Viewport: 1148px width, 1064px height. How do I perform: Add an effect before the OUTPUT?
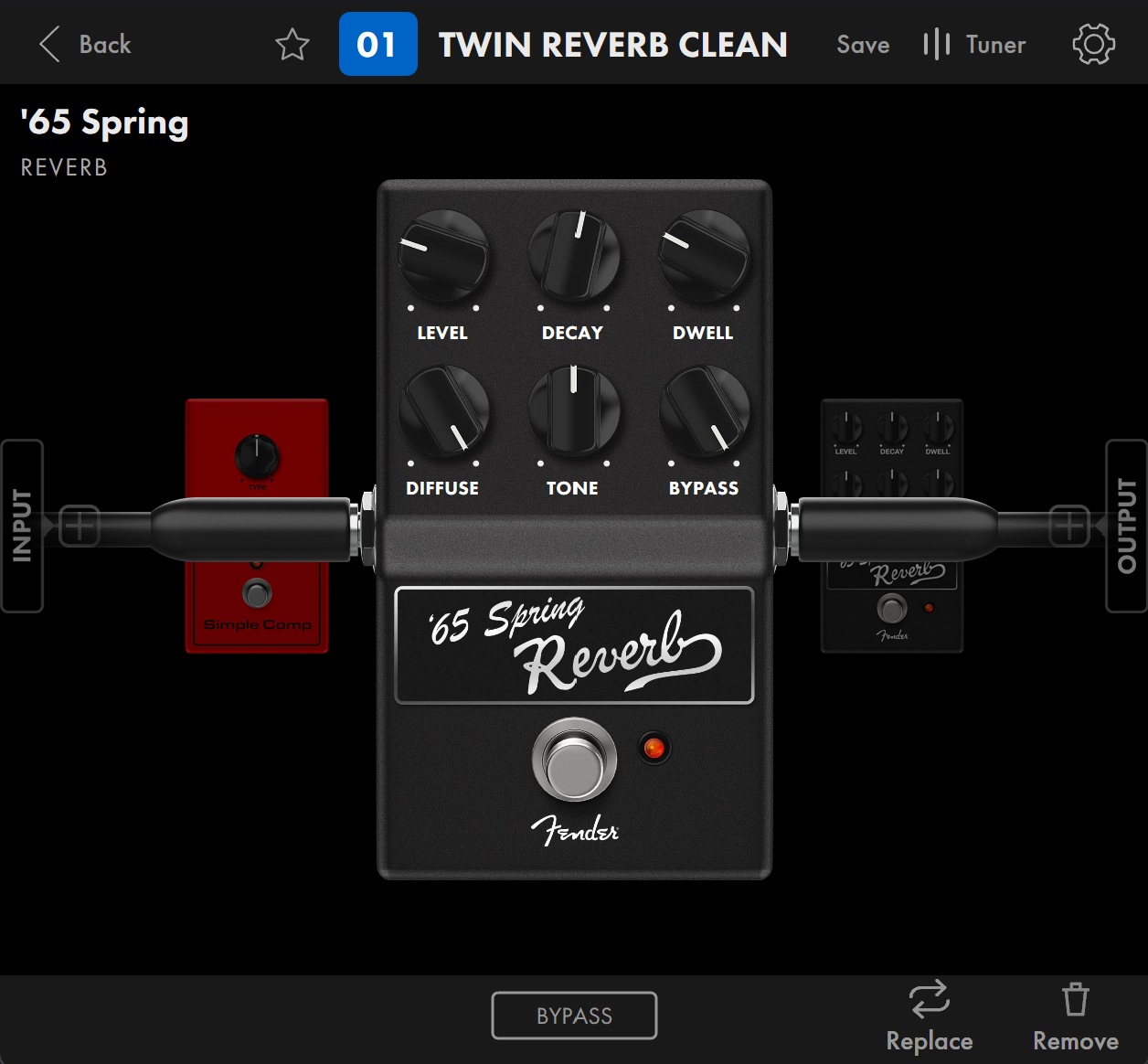click(x=1068, y=526)
